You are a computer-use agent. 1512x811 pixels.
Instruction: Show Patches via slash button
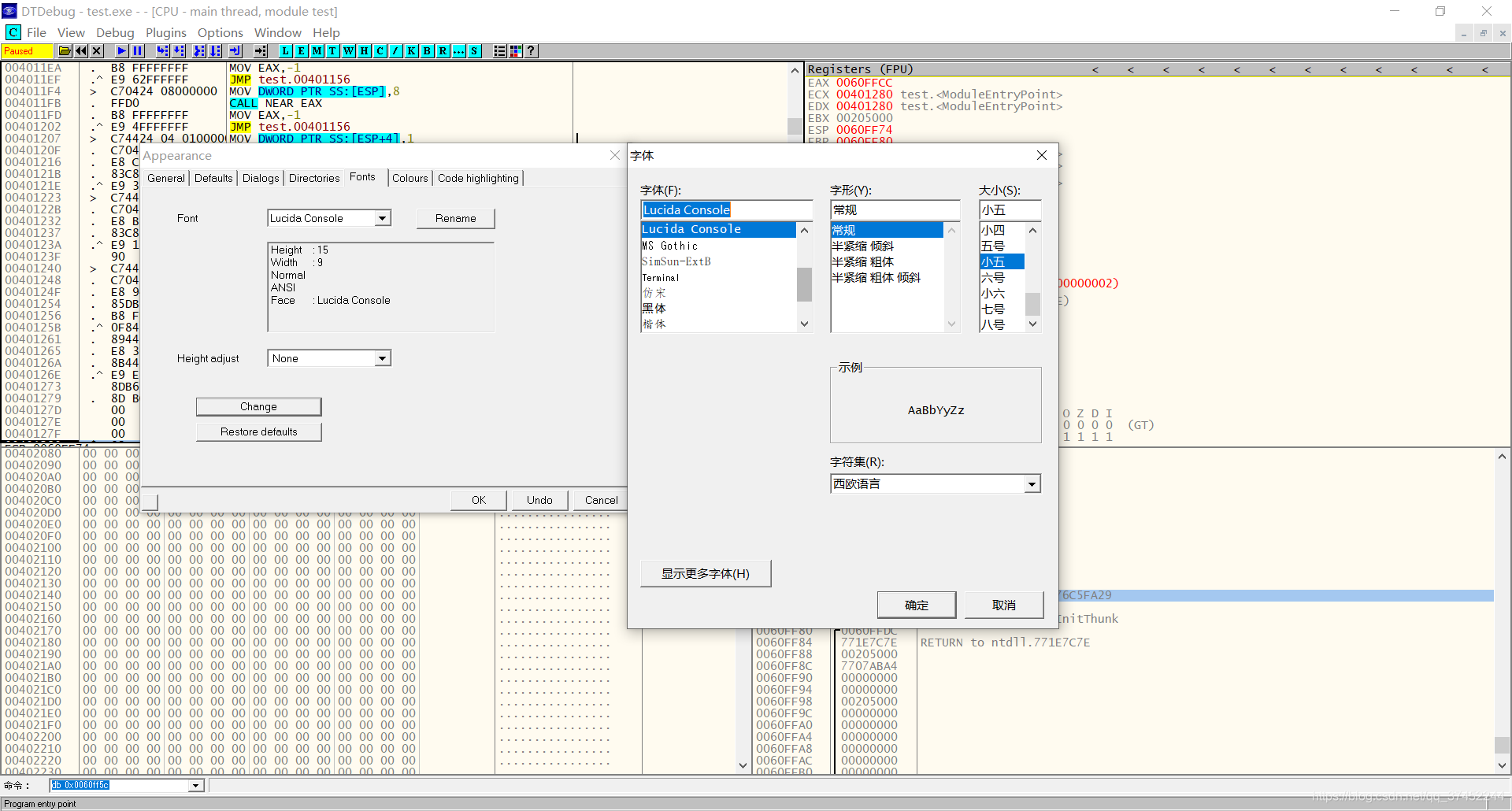[396, 51]
